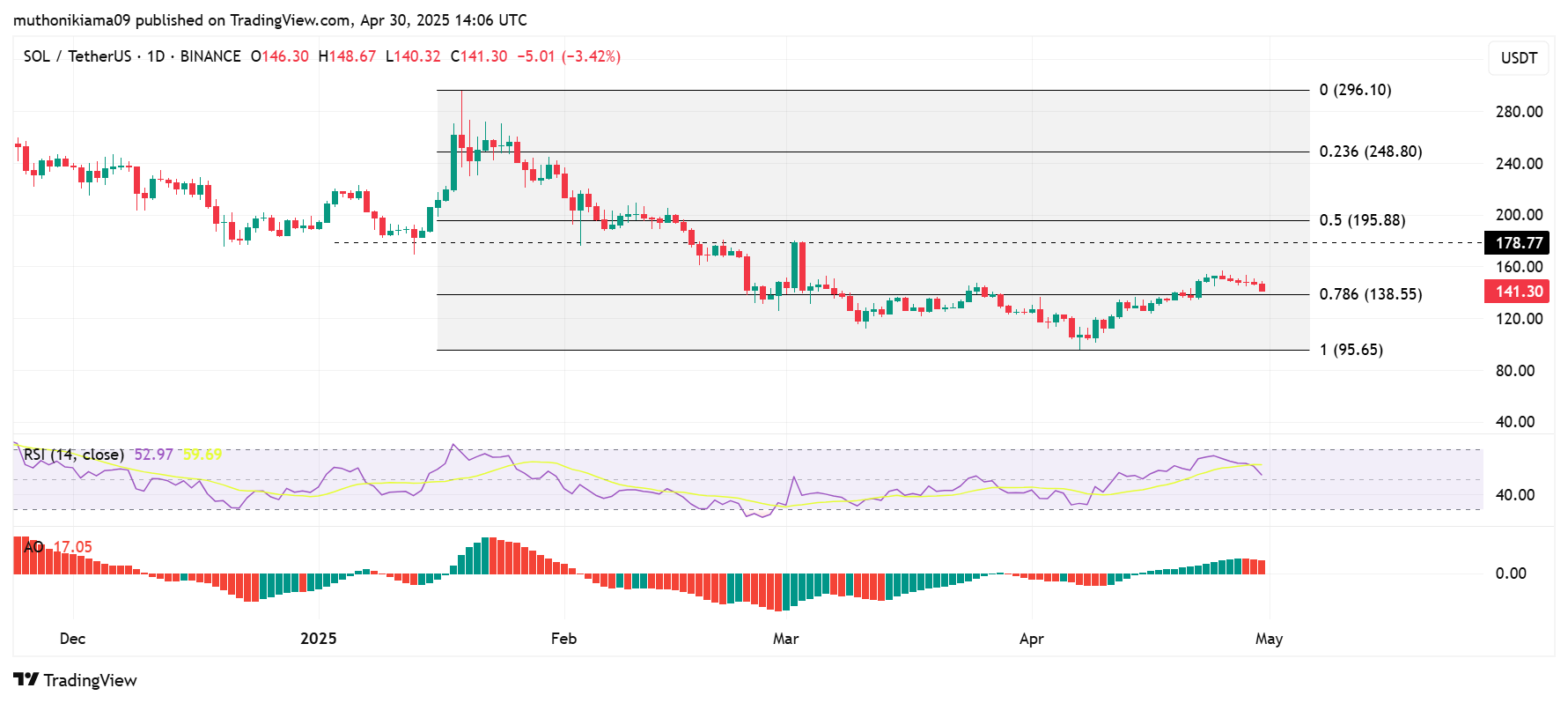Click the Fibonacci label 0.236 (248.80)
The image size is (1568, 703).
(1370, 152)
